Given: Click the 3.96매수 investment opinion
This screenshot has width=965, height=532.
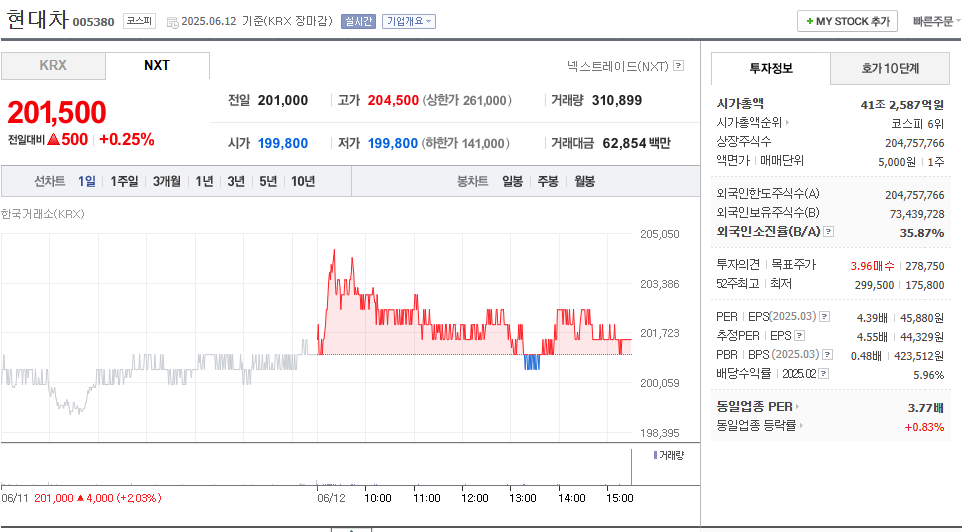Looking at the screenshot, I should (872, 266).
